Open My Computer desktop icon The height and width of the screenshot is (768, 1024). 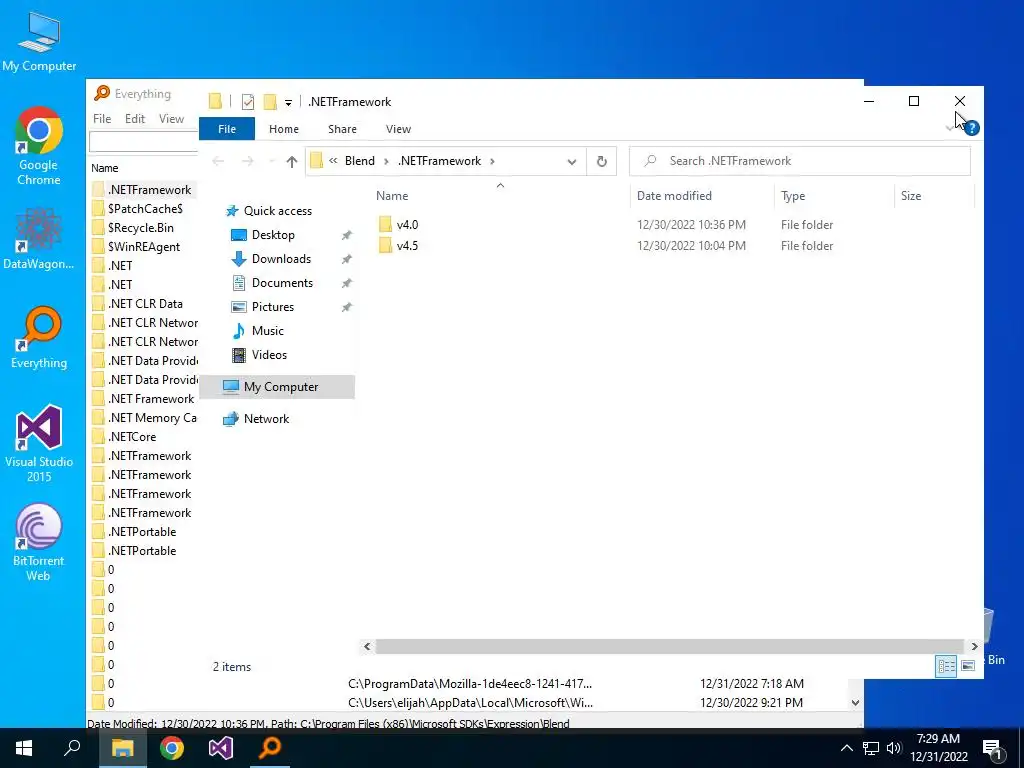[x=39, y=41]
